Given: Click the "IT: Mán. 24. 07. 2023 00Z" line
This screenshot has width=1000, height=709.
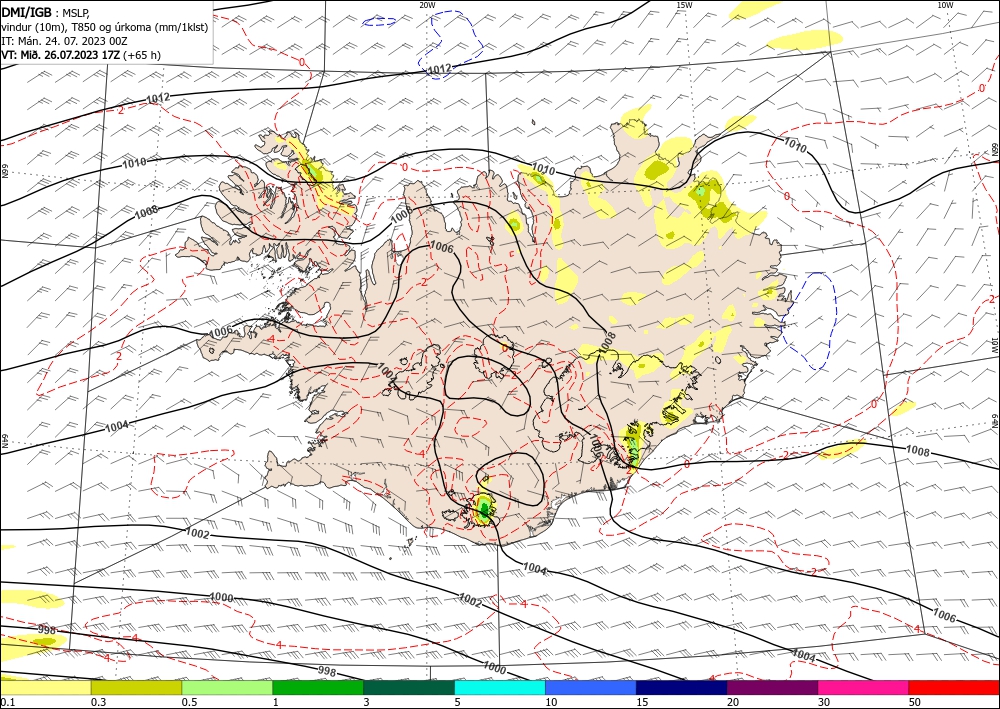Looking at the screenshot, I should coord(64,41).
